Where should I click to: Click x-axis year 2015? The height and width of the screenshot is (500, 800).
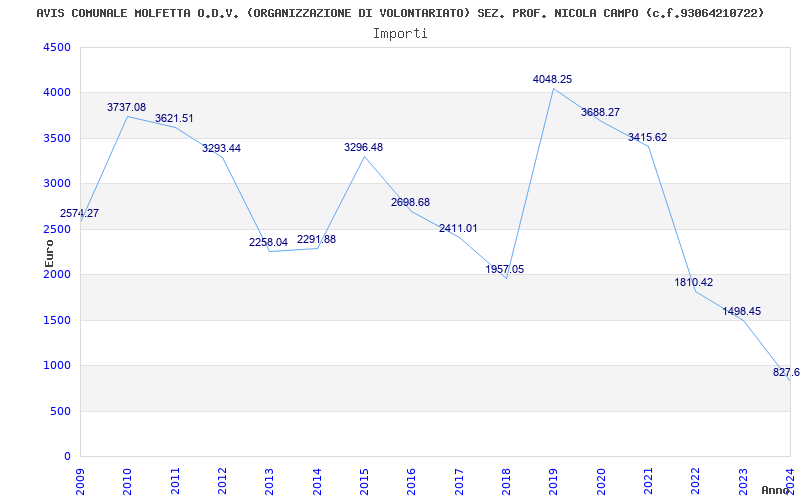click(364, 480)
